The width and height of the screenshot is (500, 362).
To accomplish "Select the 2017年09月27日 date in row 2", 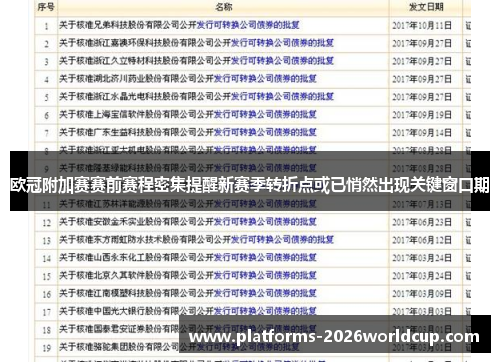I will tap(422, 44).
